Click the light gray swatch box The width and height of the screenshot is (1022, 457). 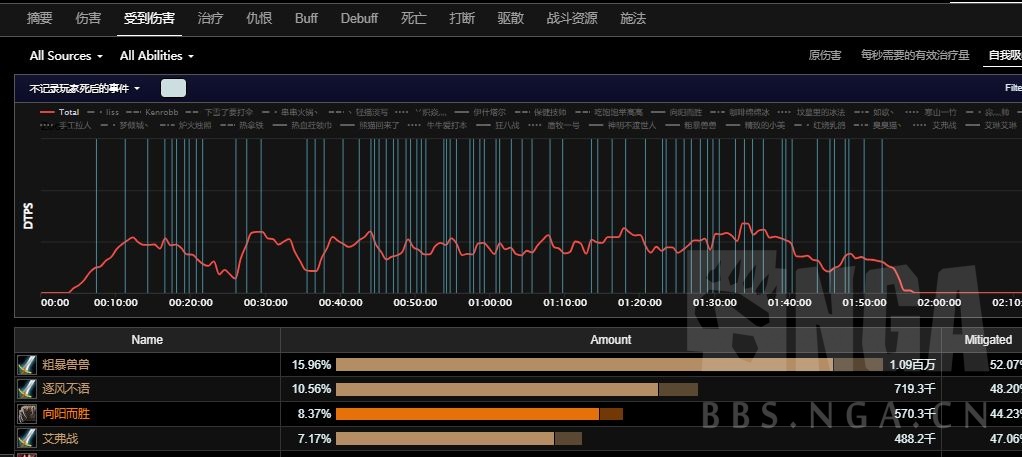click(174, 88)
